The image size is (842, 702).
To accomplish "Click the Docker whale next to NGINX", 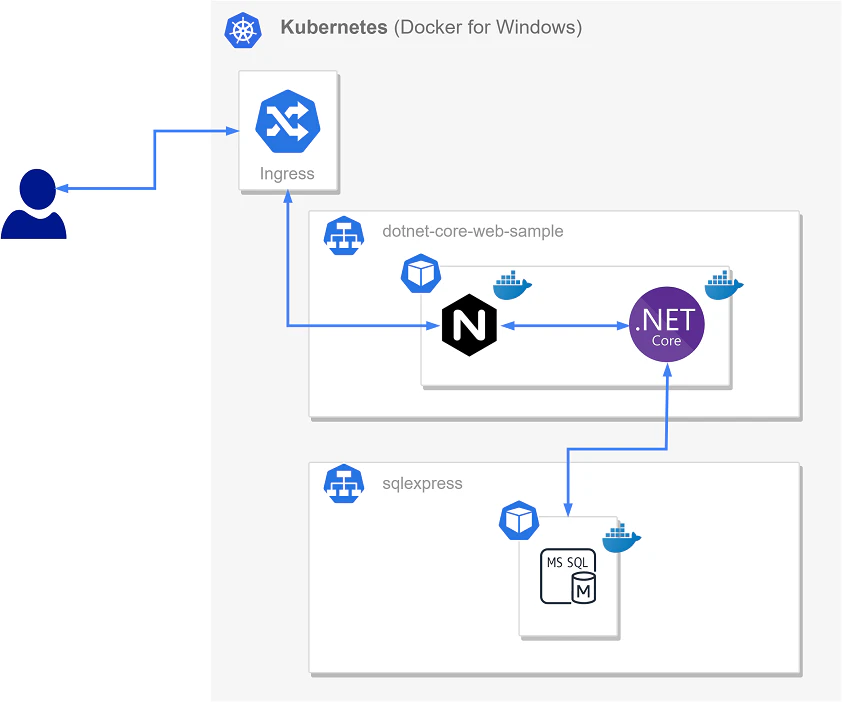I will 512,285.
